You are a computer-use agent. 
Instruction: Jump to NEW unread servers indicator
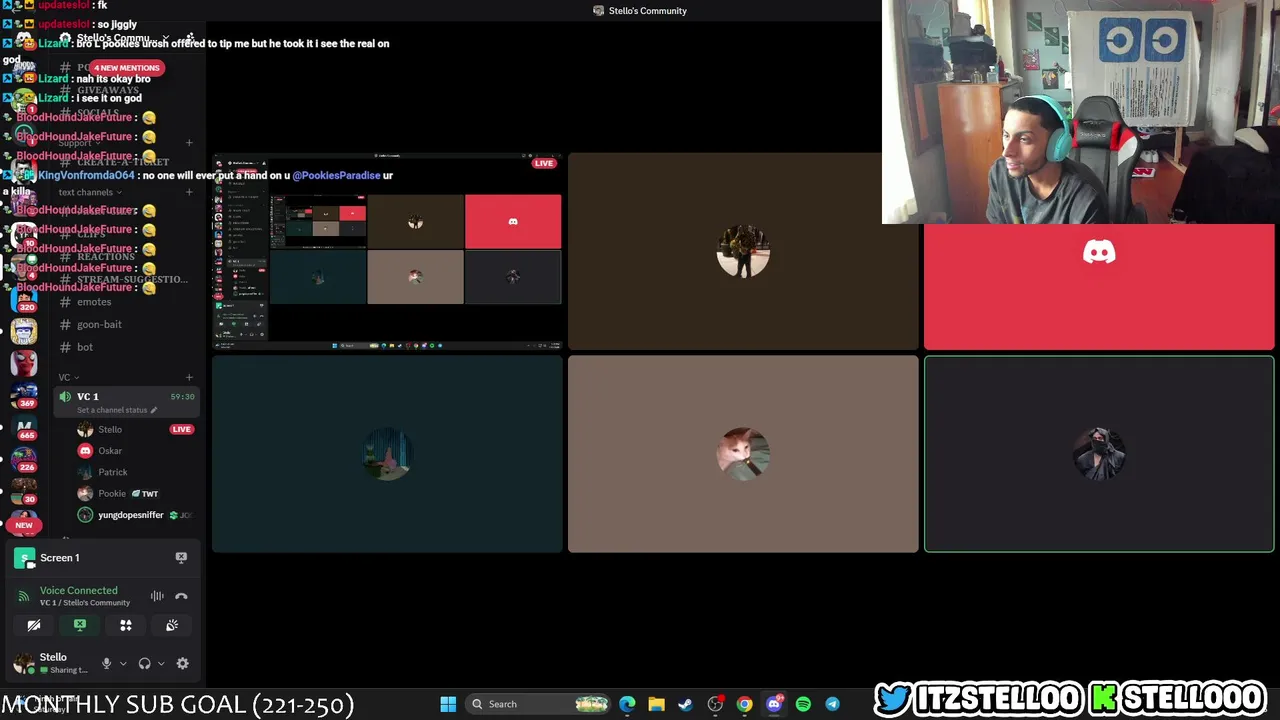click(x=23, y=525)
